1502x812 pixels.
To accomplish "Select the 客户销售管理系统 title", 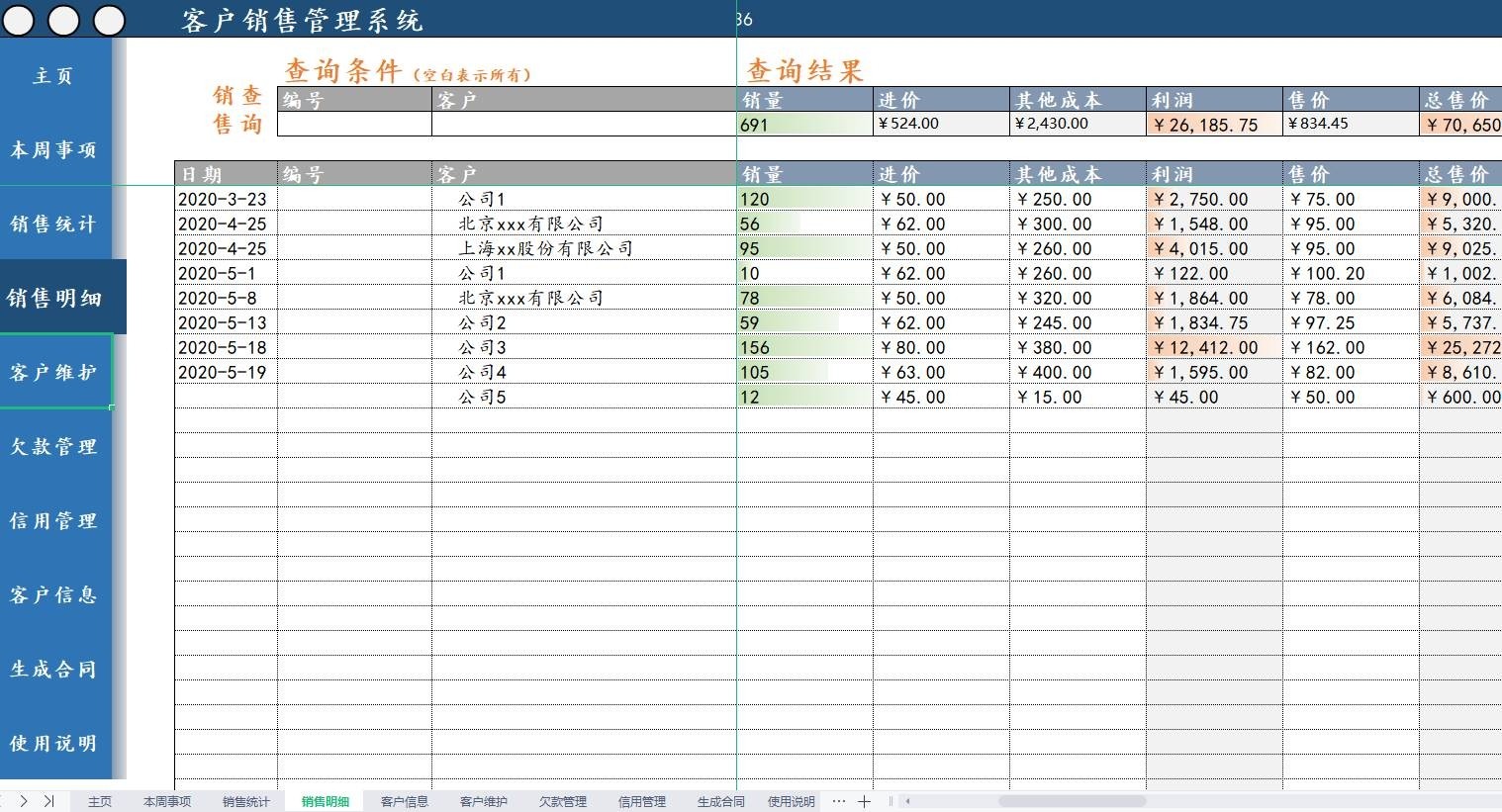I will click(x=302, y=20).
